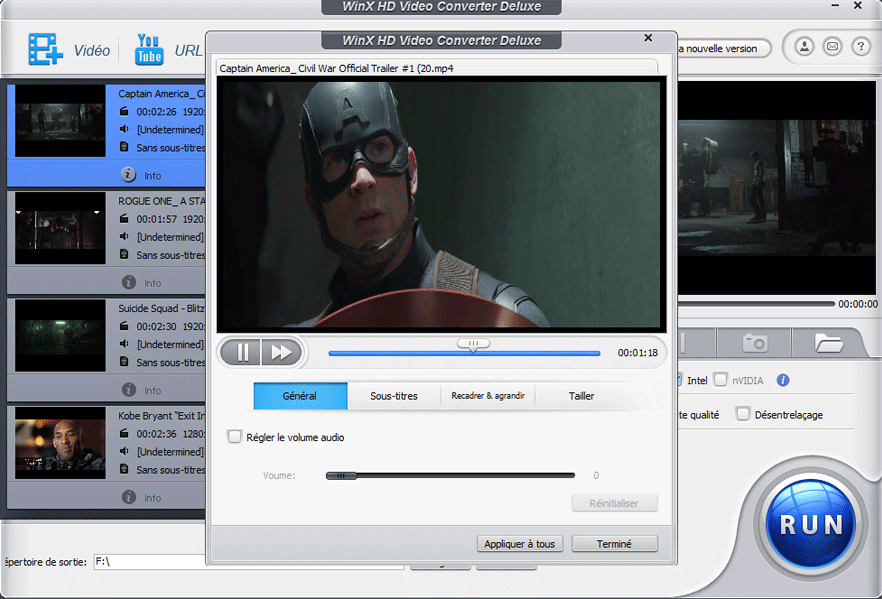Screen dimensions: 882x599
Task: Click [Undetermined] audio track of Captain America
Action: click(x=170, y=129)
